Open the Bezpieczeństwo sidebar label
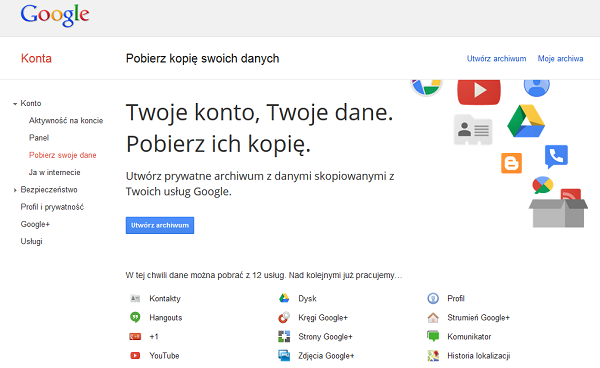The height and width of the screenshot is (368, 600). 49,190
